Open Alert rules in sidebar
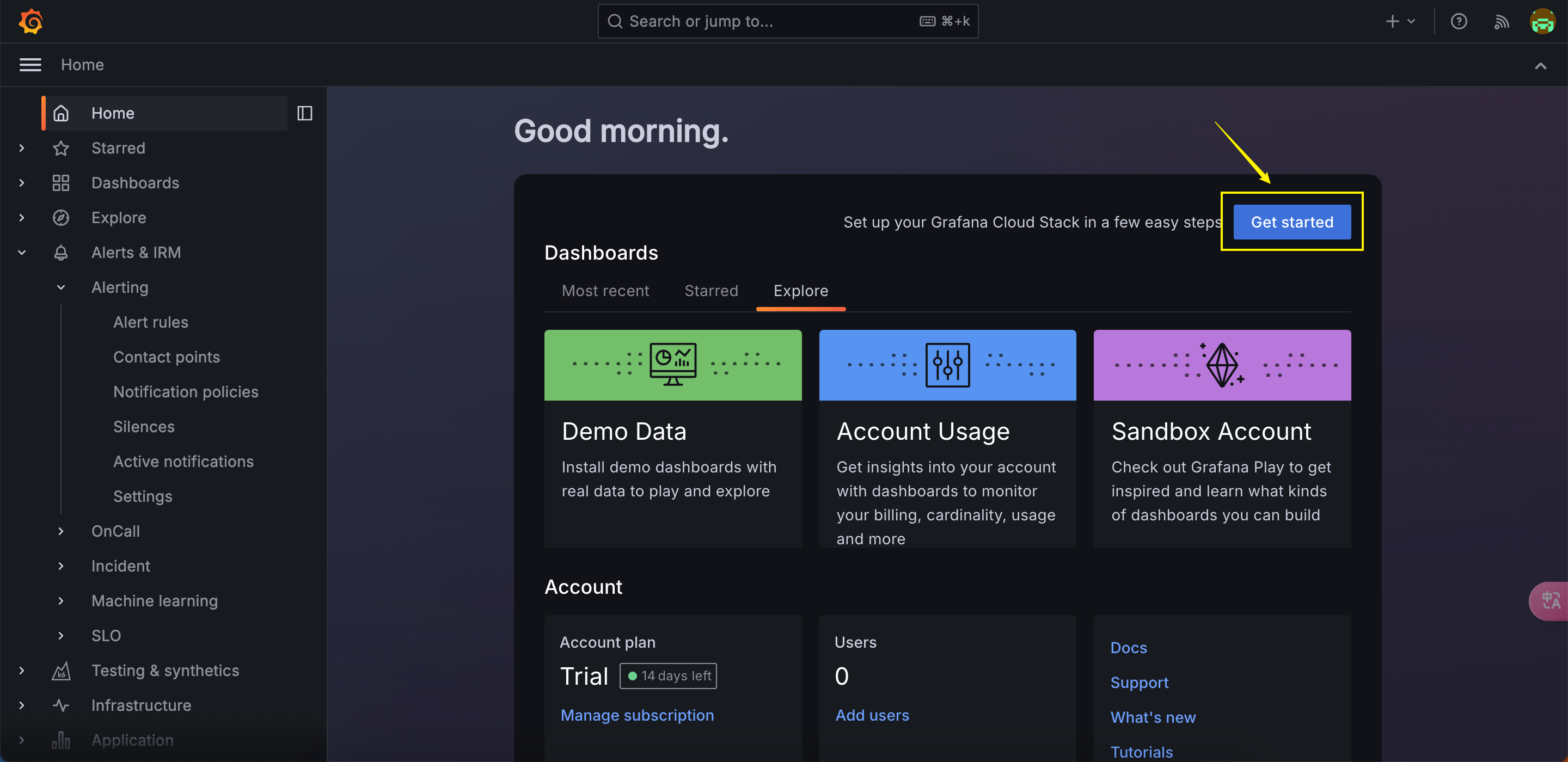The height and width of the screenshot is (762, 1568). 150,322
